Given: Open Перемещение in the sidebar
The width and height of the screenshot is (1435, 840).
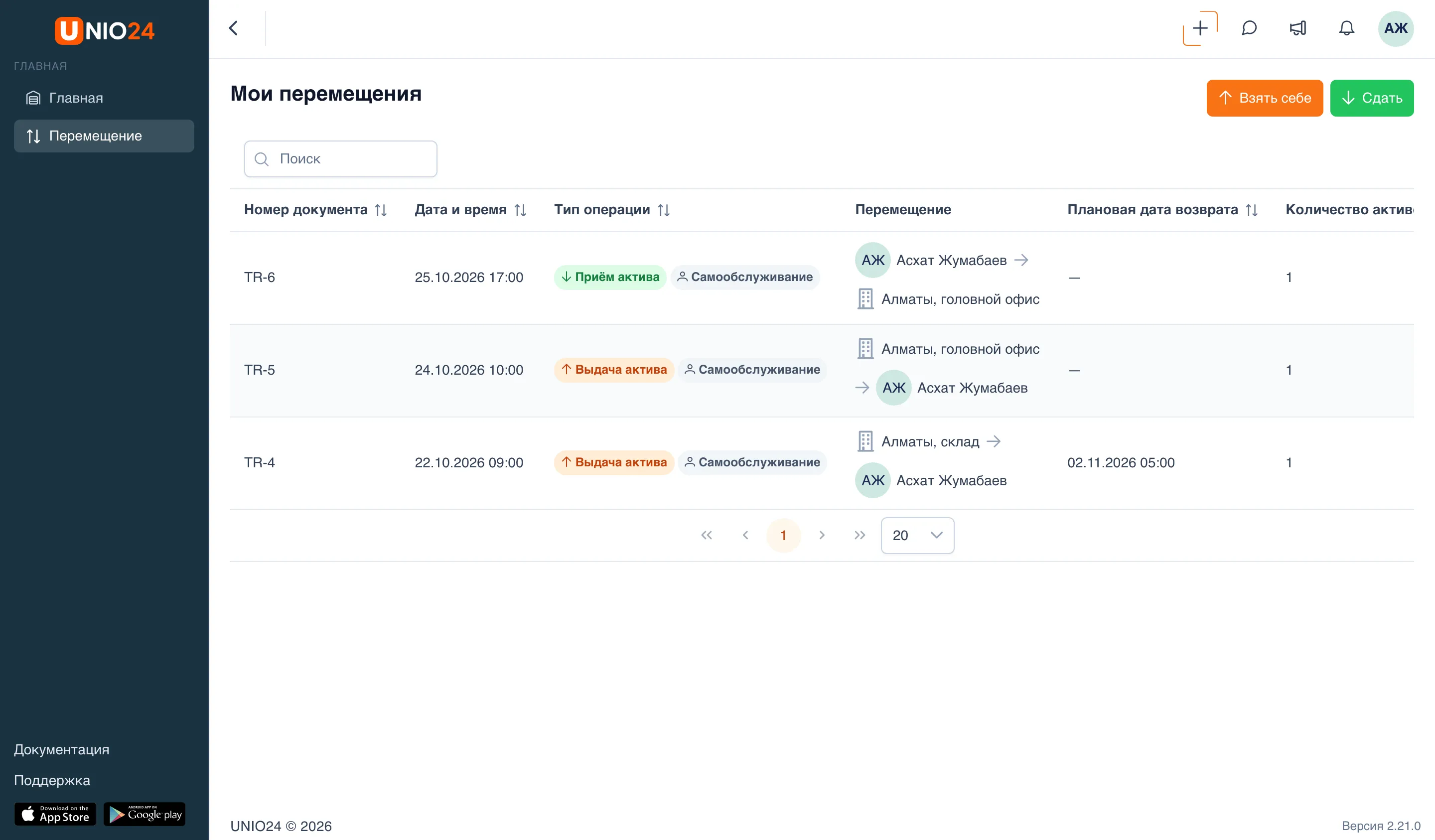Looking at the screenshot, I should (104, 136).
